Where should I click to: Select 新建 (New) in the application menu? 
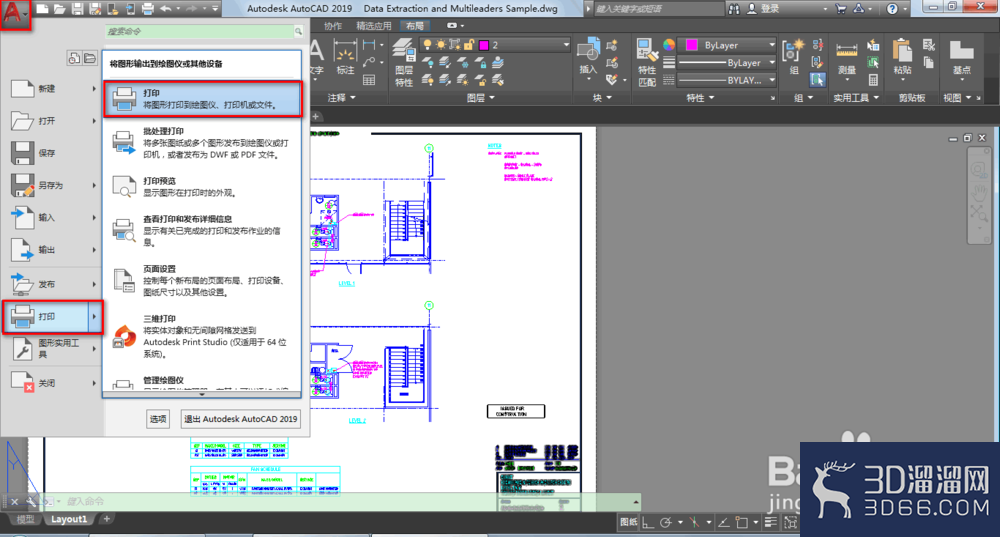click(x=51, y=89)
